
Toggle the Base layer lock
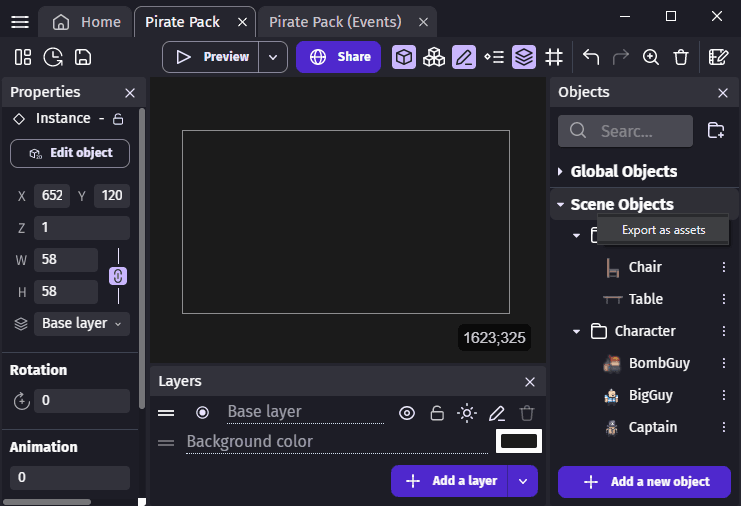[437, 413]
